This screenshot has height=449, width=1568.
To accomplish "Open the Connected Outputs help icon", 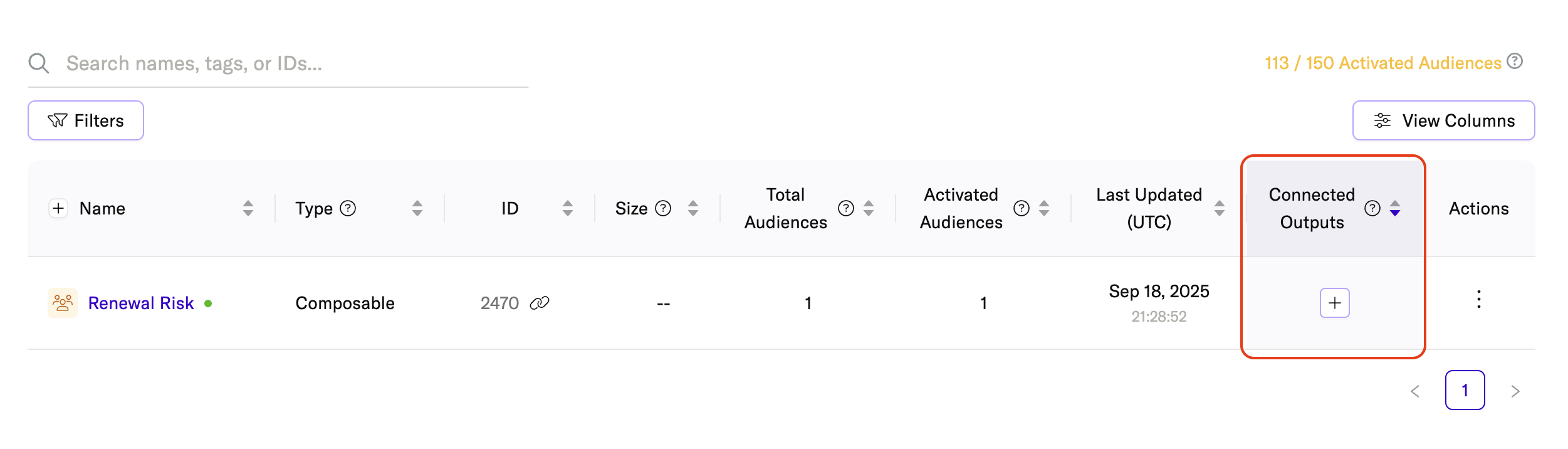I will (1372, 208).
